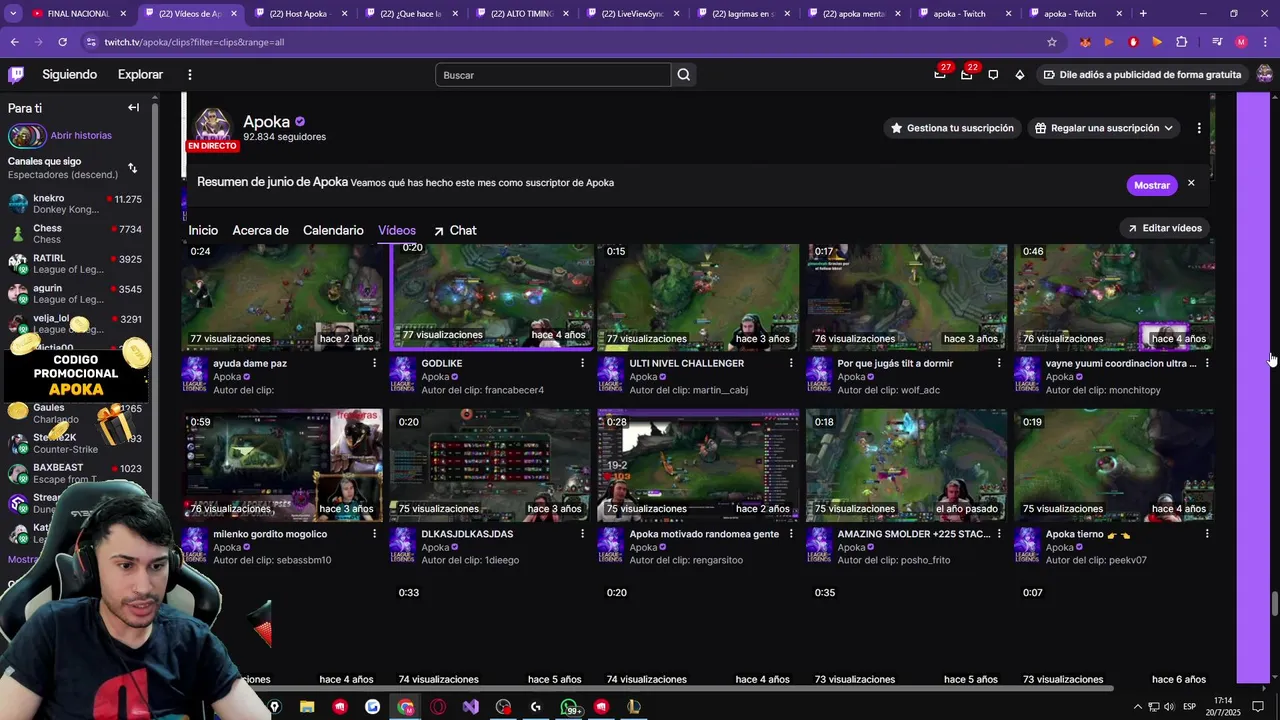This screenshot has width=1280, height=720.
Task: Click Explorar in top navigation
Action: pos(140,75)
